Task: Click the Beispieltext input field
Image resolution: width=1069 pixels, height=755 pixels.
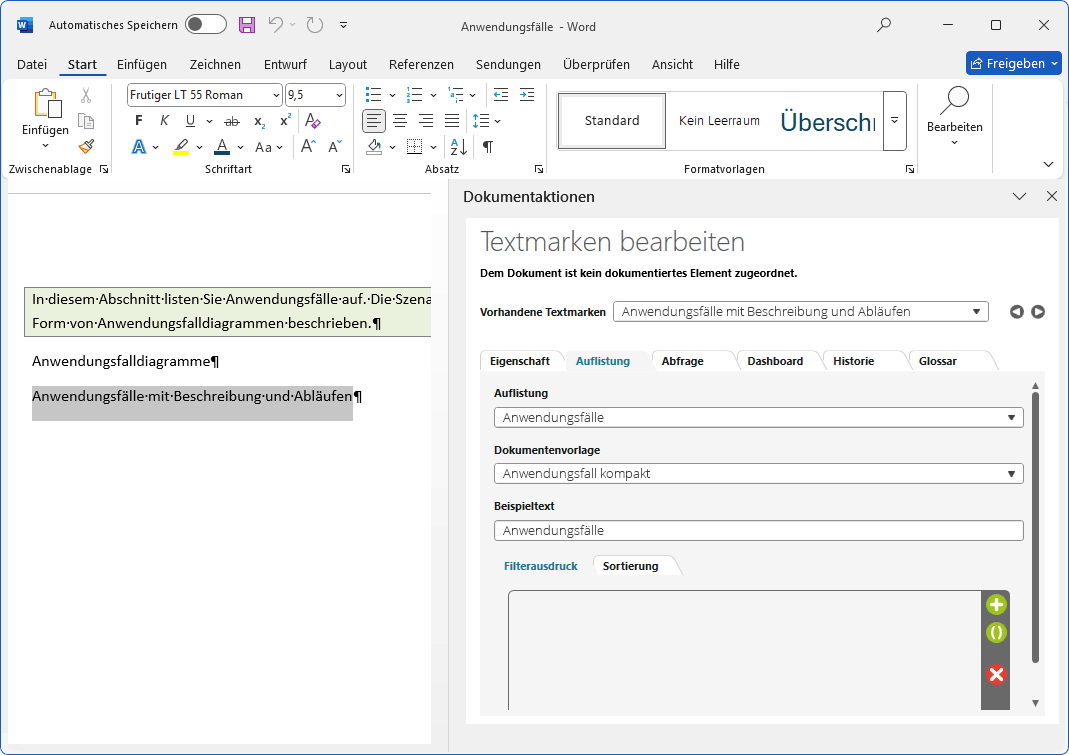Action: (x=758, y=531)
